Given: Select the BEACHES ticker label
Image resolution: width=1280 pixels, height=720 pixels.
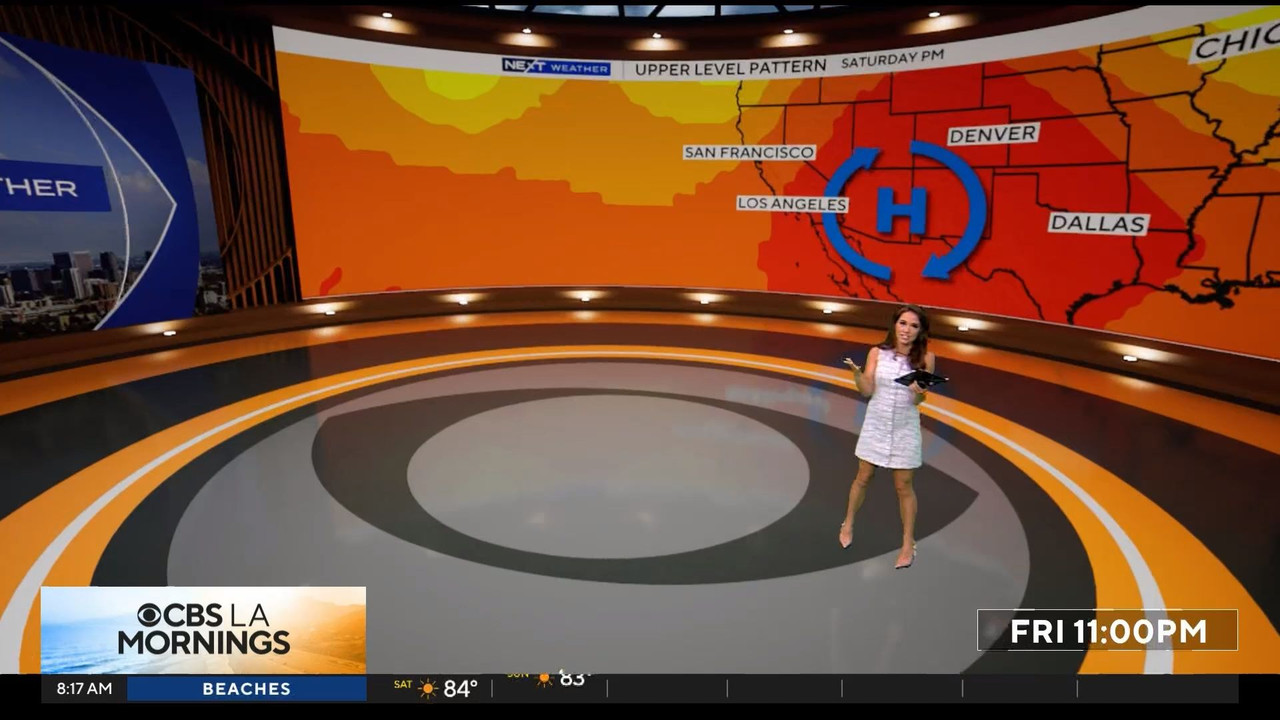Looking at the screenshot, I should tap(246, 689).
